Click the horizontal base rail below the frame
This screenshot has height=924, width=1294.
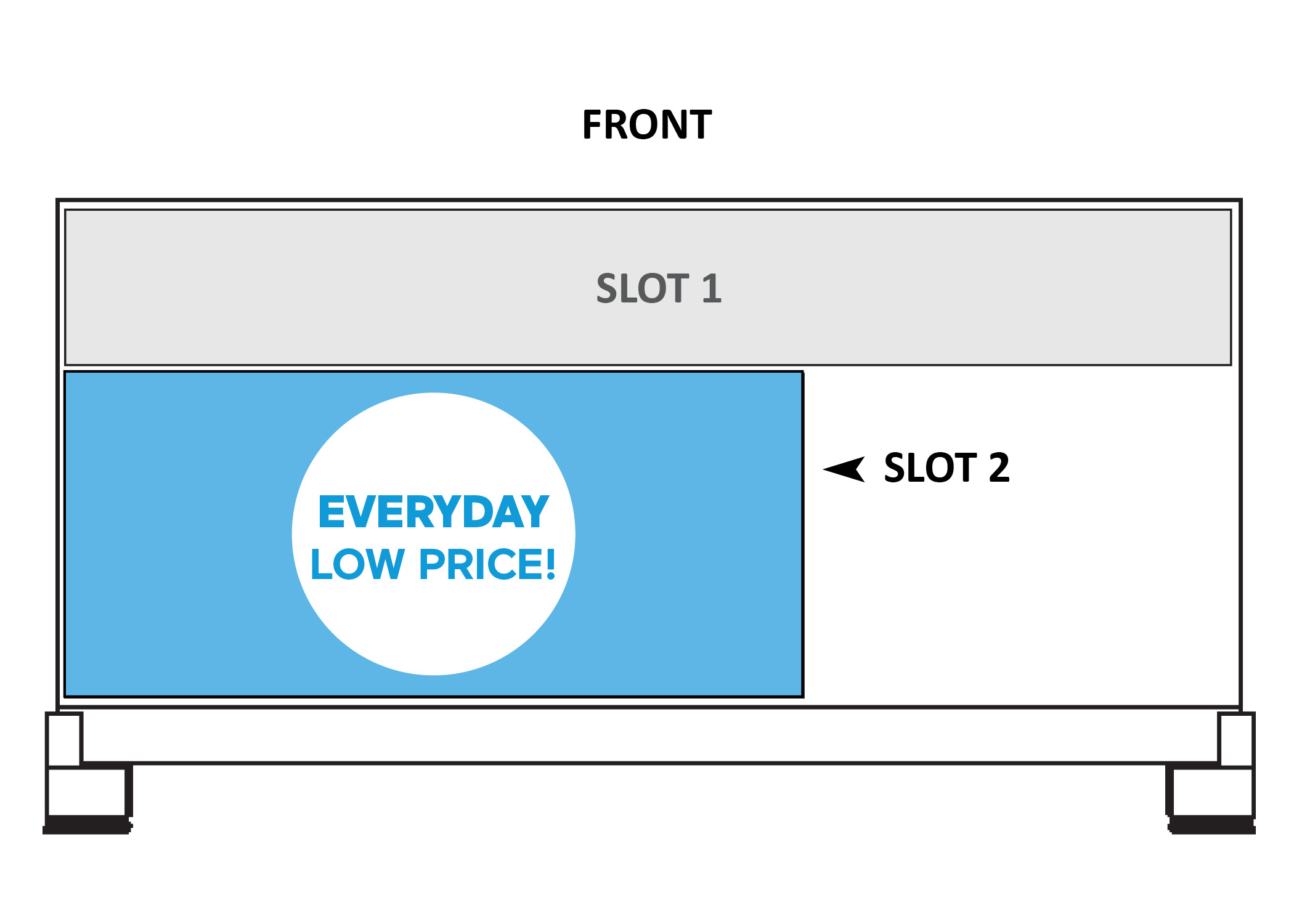point(647,736)
